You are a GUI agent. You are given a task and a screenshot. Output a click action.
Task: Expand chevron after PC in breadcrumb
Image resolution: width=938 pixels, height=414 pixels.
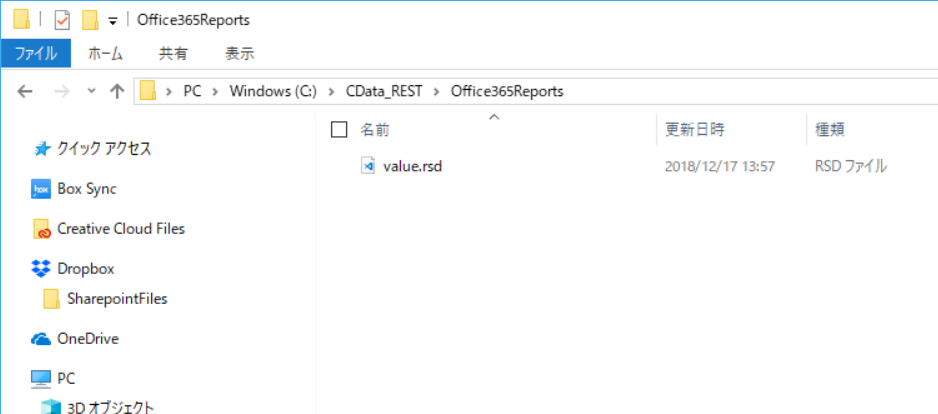[x=215, y=92]
